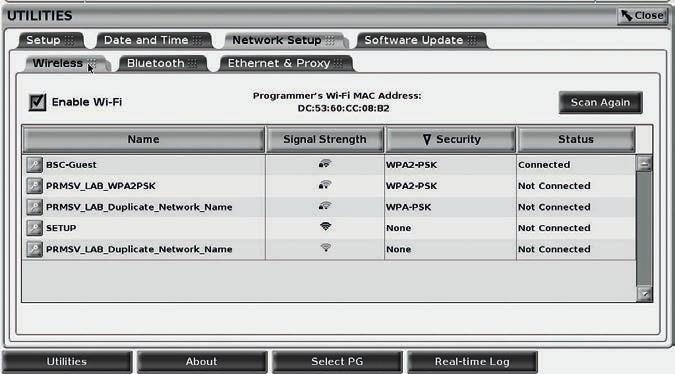Sort networks by Name column header
Screen dimensions: 675x374
coord(144,139)
